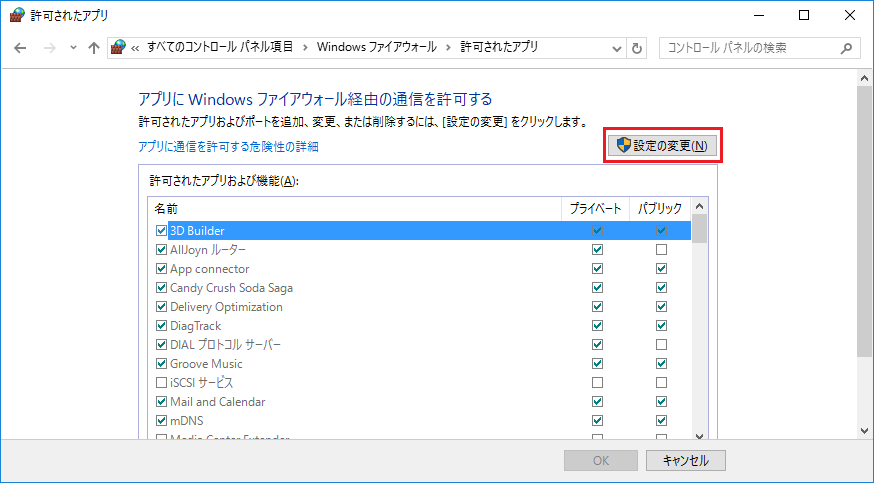Click the search magnifier icon

[x=846, y=48]
